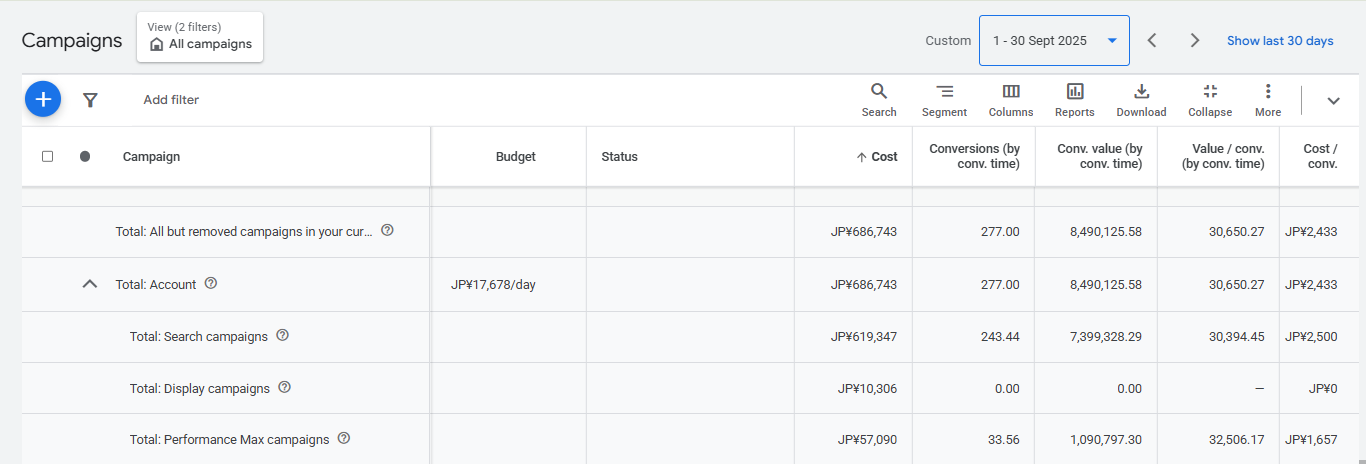Sort by the Budget column header
The height and width of the screenshot is (464, 1366).
point(515,157)
